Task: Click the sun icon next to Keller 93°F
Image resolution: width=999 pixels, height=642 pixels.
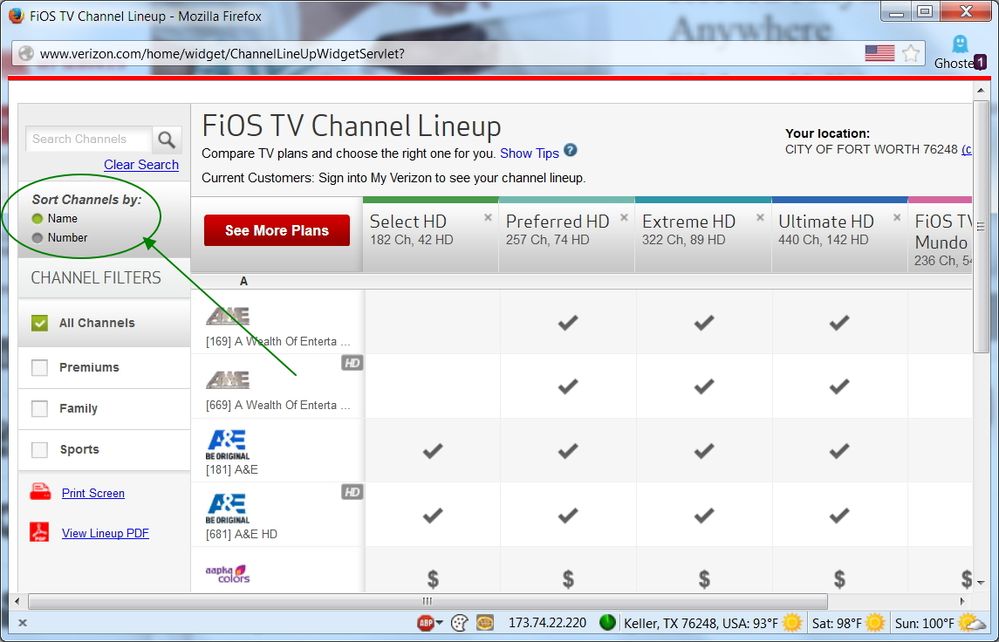Action: click(792, 622)
